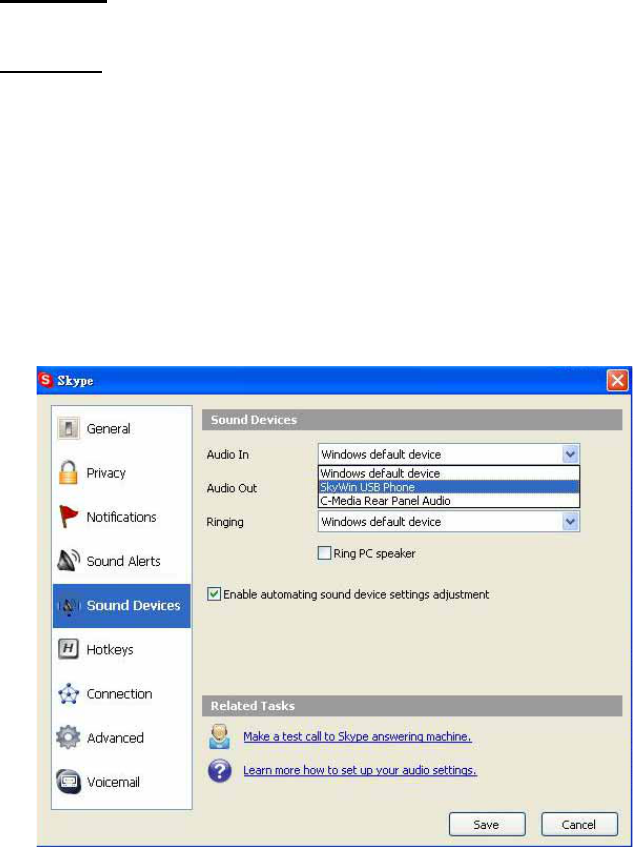Click the Connection network icon
The image size is (633, 847).
pyautogui.click(x=69, y=694)
